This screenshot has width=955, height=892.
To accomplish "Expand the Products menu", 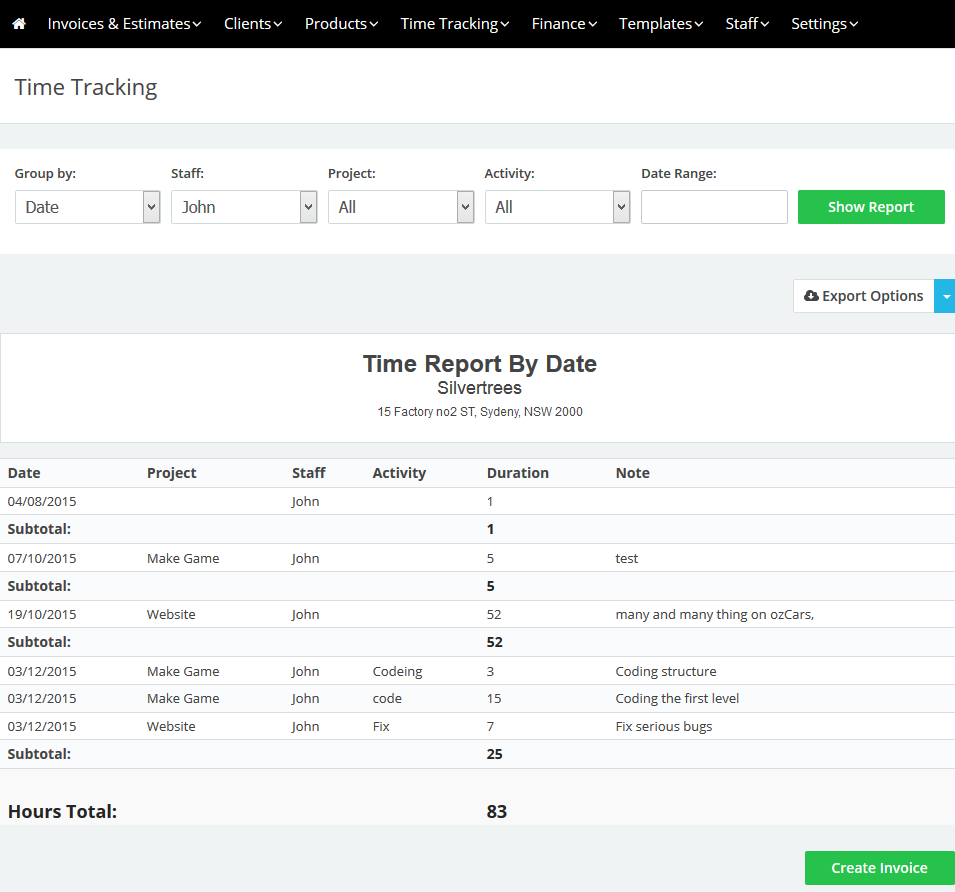I will 341,24.
